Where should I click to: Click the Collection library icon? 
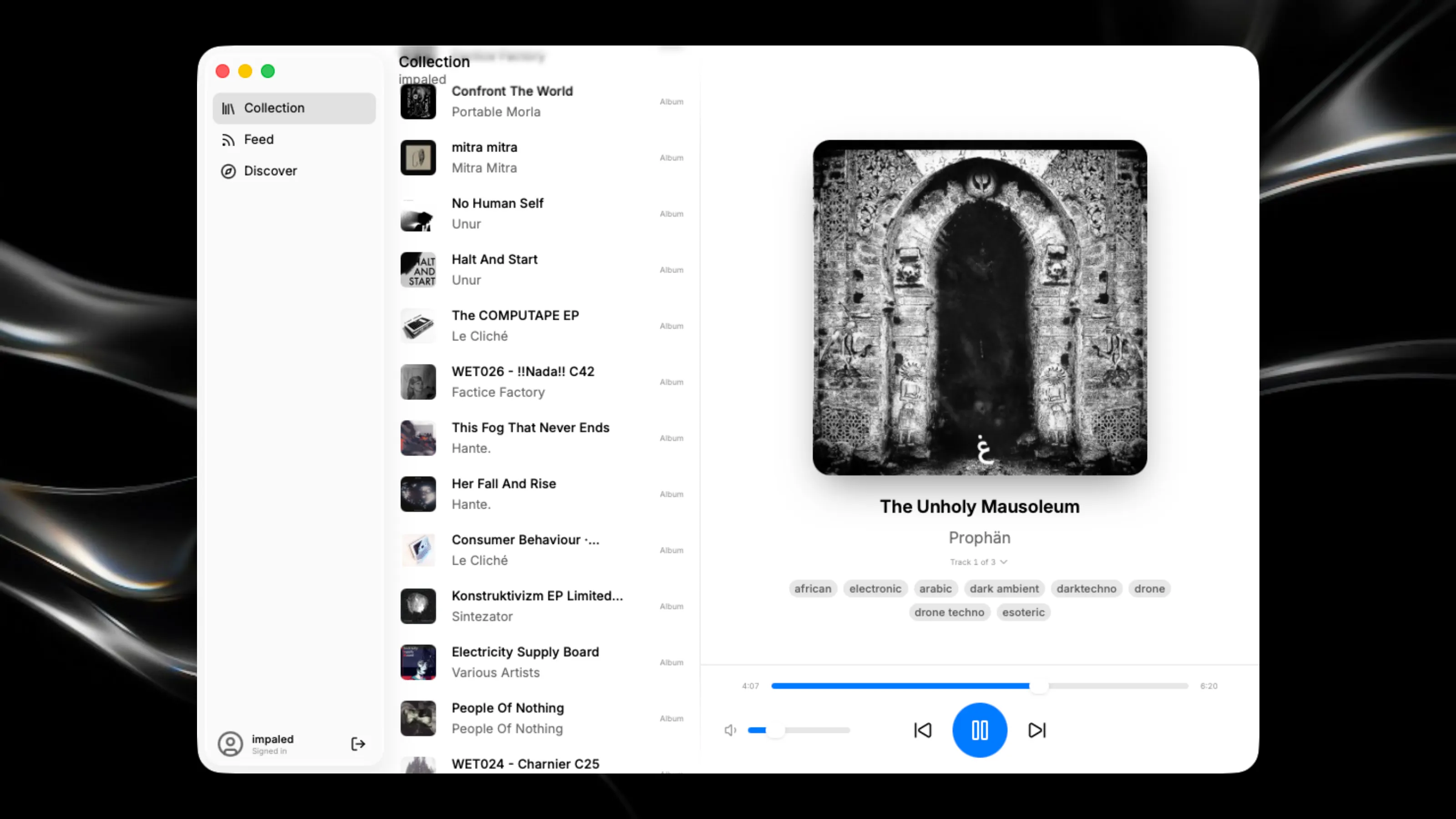pos(228,109)
